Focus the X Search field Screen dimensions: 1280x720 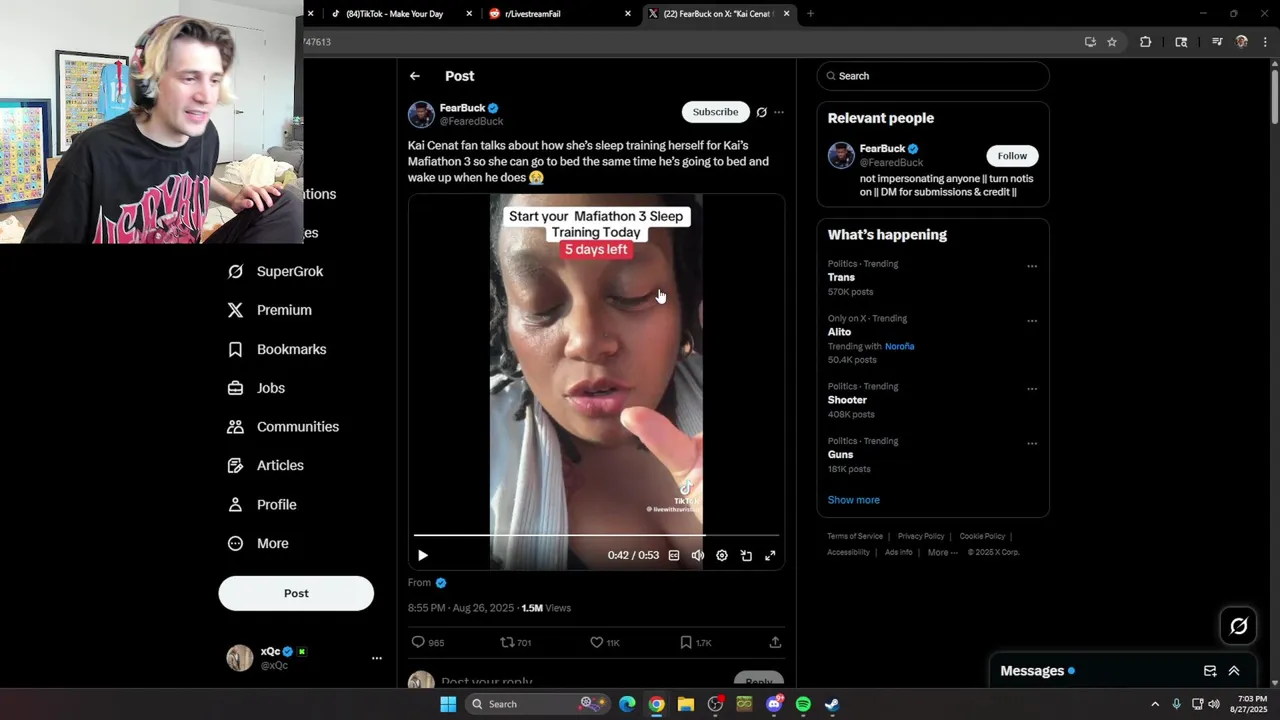[x=933, y=76]
